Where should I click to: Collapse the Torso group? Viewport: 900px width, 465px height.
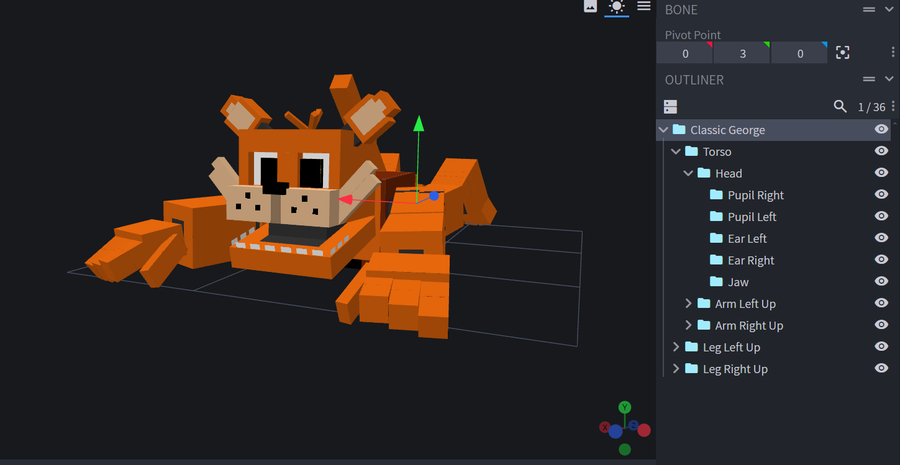click(676, 152)
